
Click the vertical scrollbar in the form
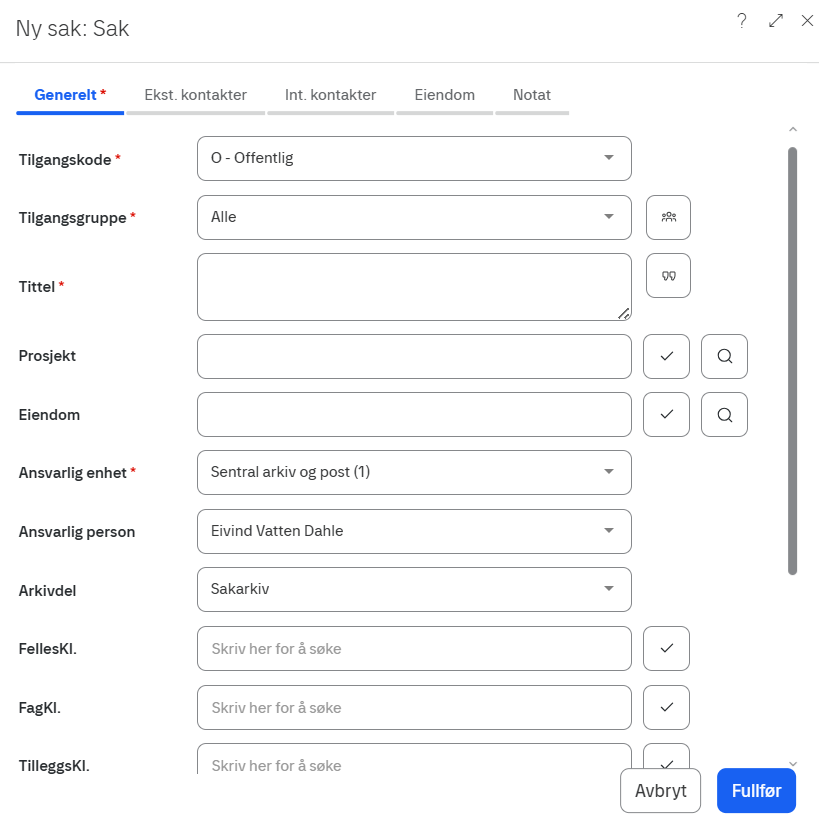point(792,360)
